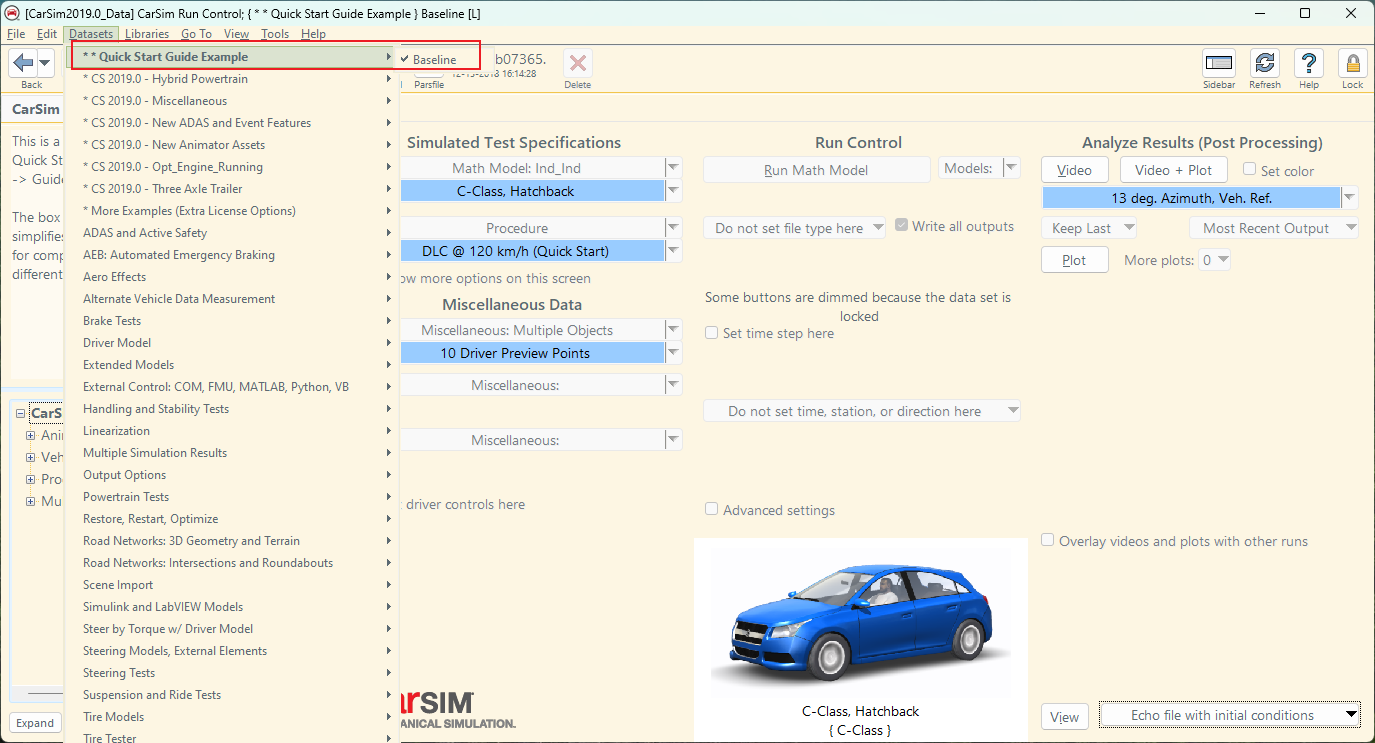Open CS 2019.0 - Hybrid Powertrain submenu

232,79
